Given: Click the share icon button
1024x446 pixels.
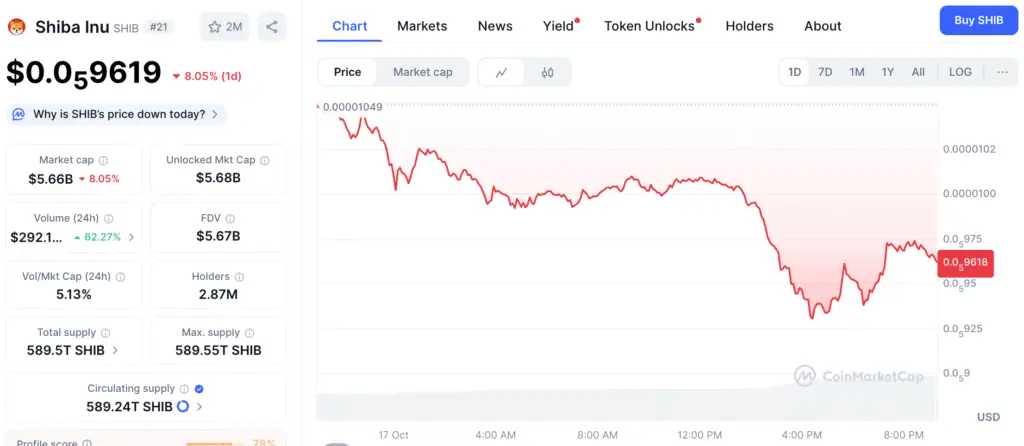Looking at the screenshot, I should [272, 27].
